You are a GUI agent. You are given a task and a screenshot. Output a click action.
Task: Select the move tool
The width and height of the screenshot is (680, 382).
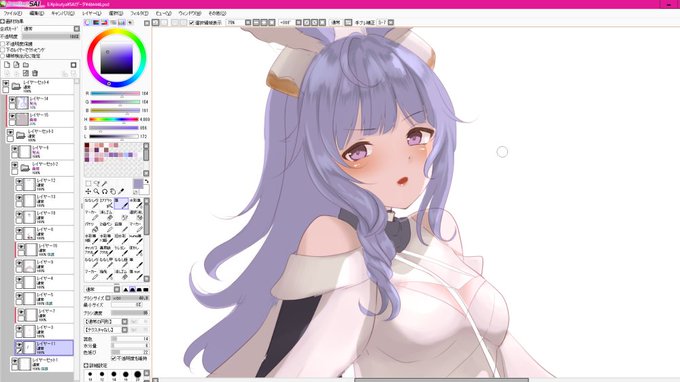click(88, 191)
